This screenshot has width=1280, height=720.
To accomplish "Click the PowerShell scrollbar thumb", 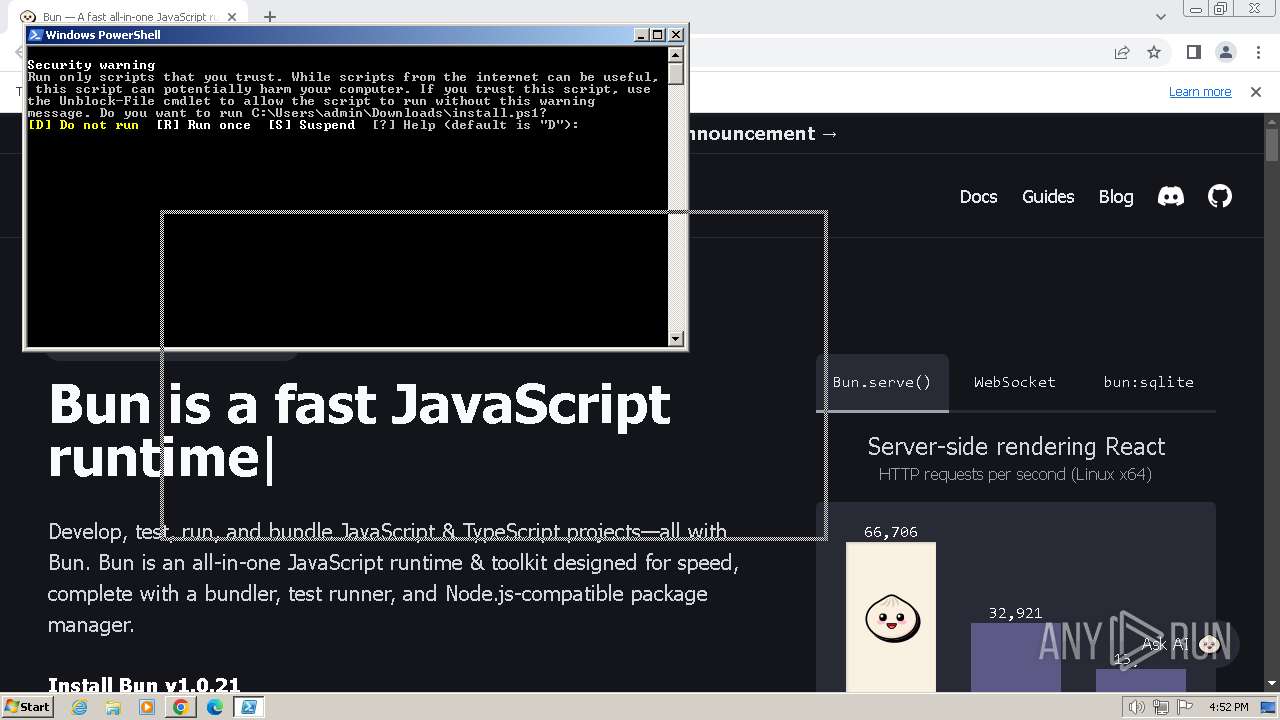I will click(x=677, y=74).
